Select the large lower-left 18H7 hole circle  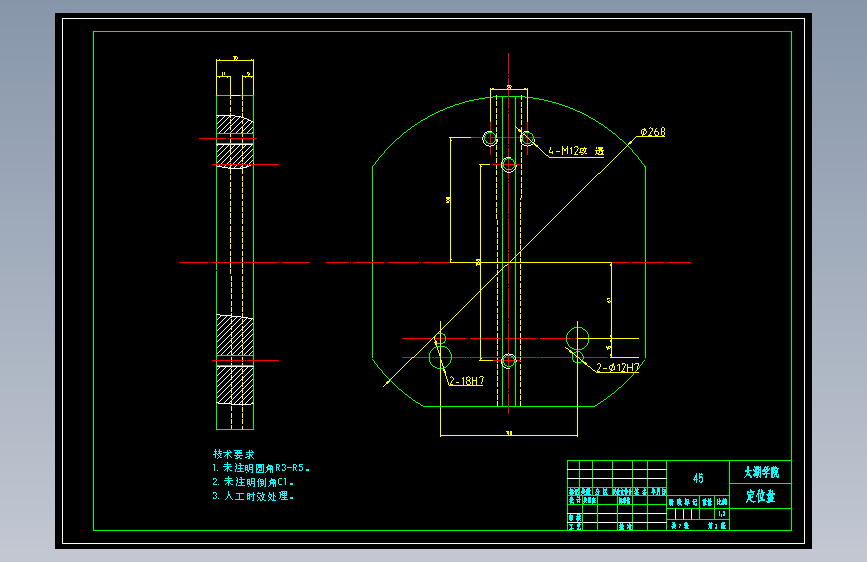point(440,357)
